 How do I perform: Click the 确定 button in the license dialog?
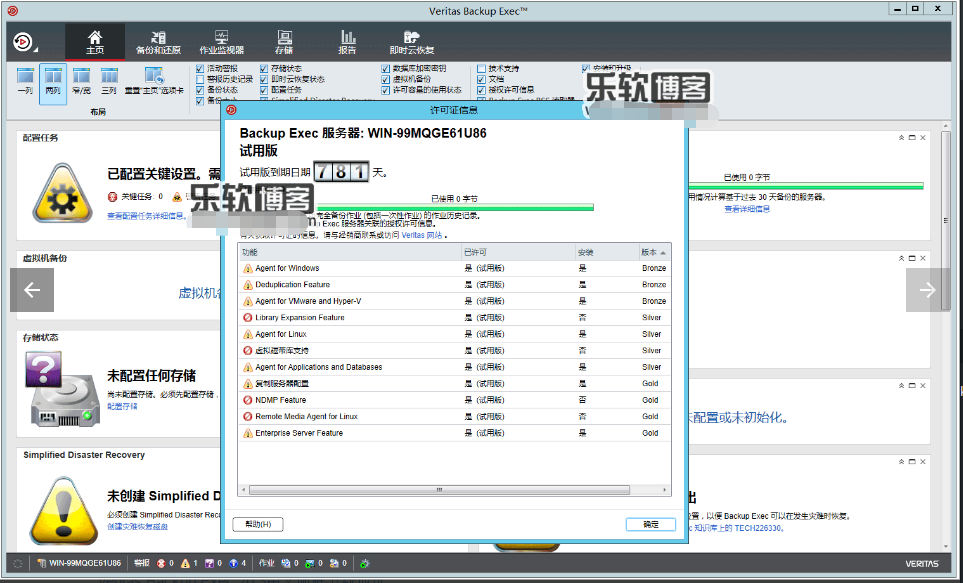click(650, 524)
